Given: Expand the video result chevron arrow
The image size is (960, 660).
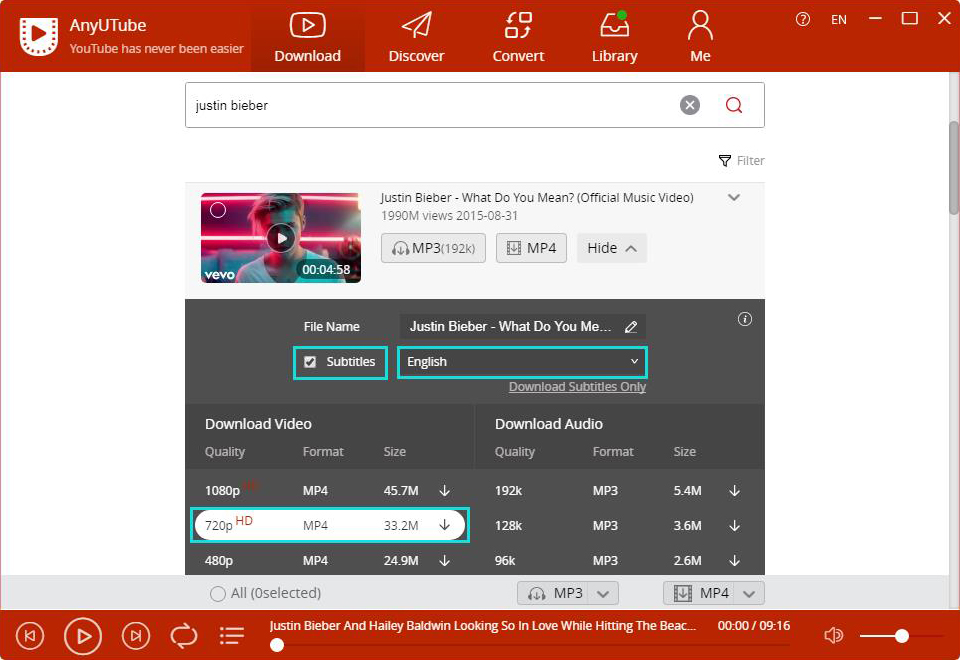Looking at the screenshot, I should point(734,197).
